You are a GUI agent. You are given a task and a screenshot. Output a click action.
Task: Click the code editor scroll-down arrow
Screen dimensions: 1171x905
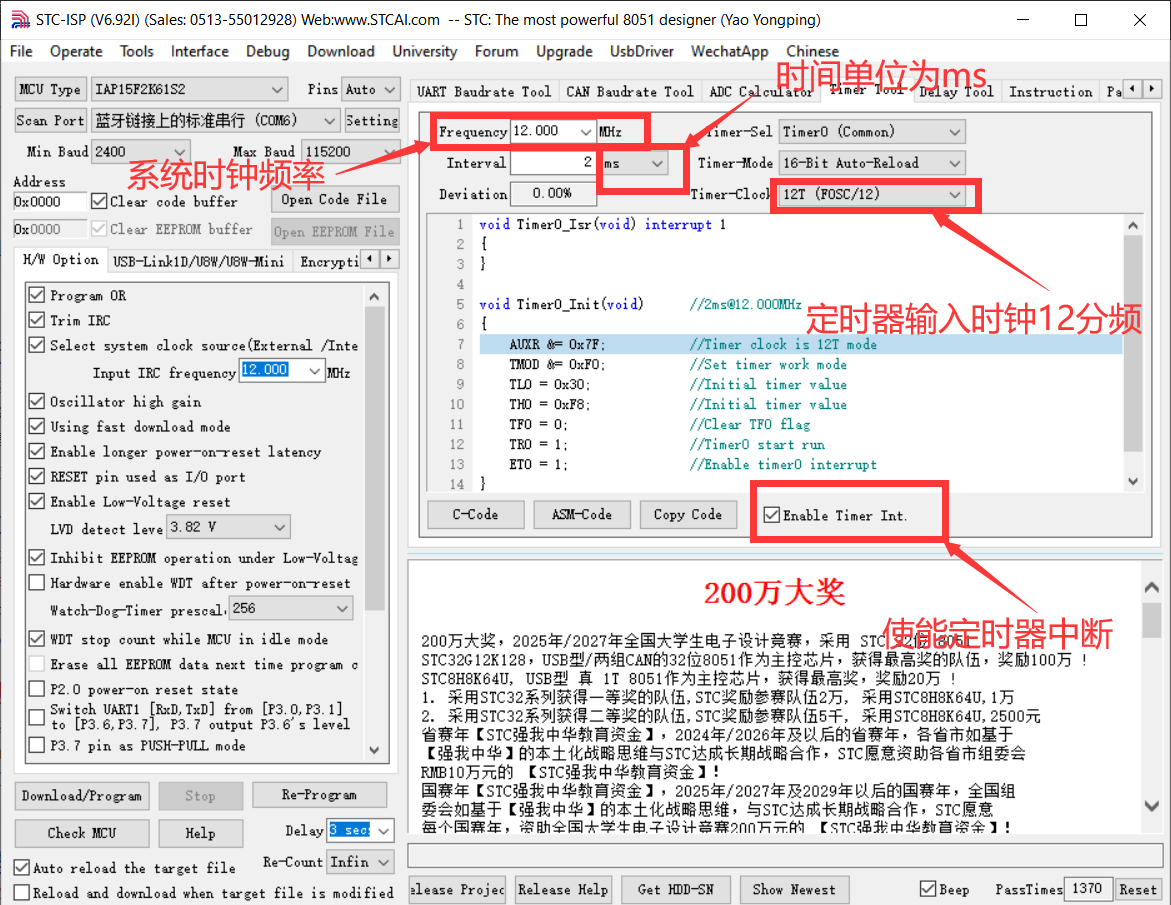[1133, 482]
